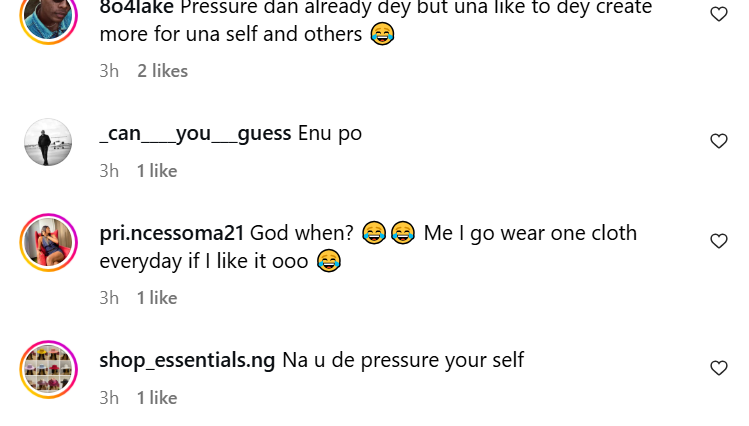Open pri.ncessoma21's profile avatar
Screen dimensions: 749x426
48,243
